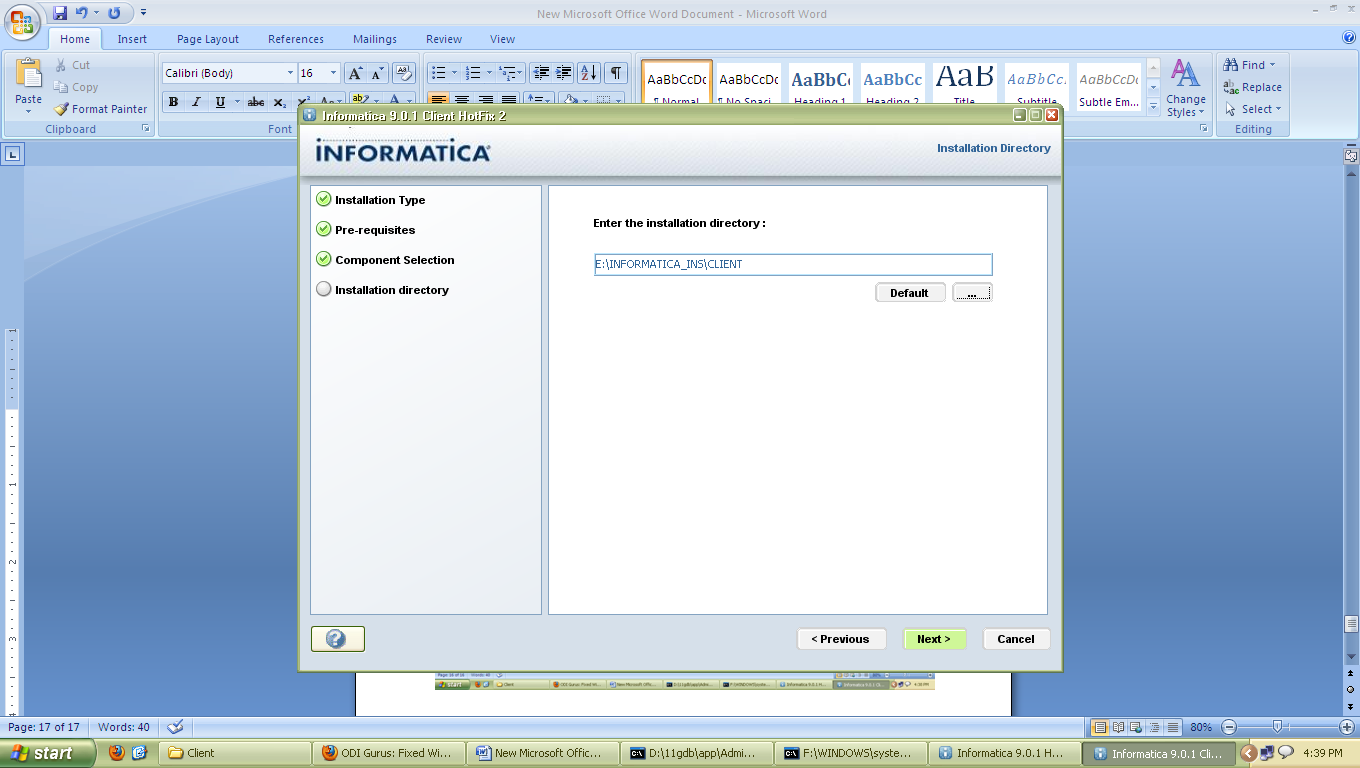Switch to Full Screen Reading view
The image size is (1360, 768).
[1119, 727]
